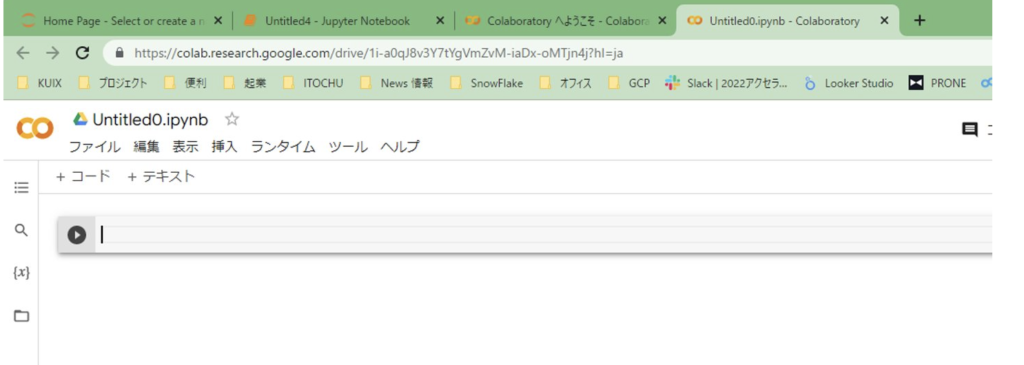
Task: Open the 挿入 menu
Action: 225,147
